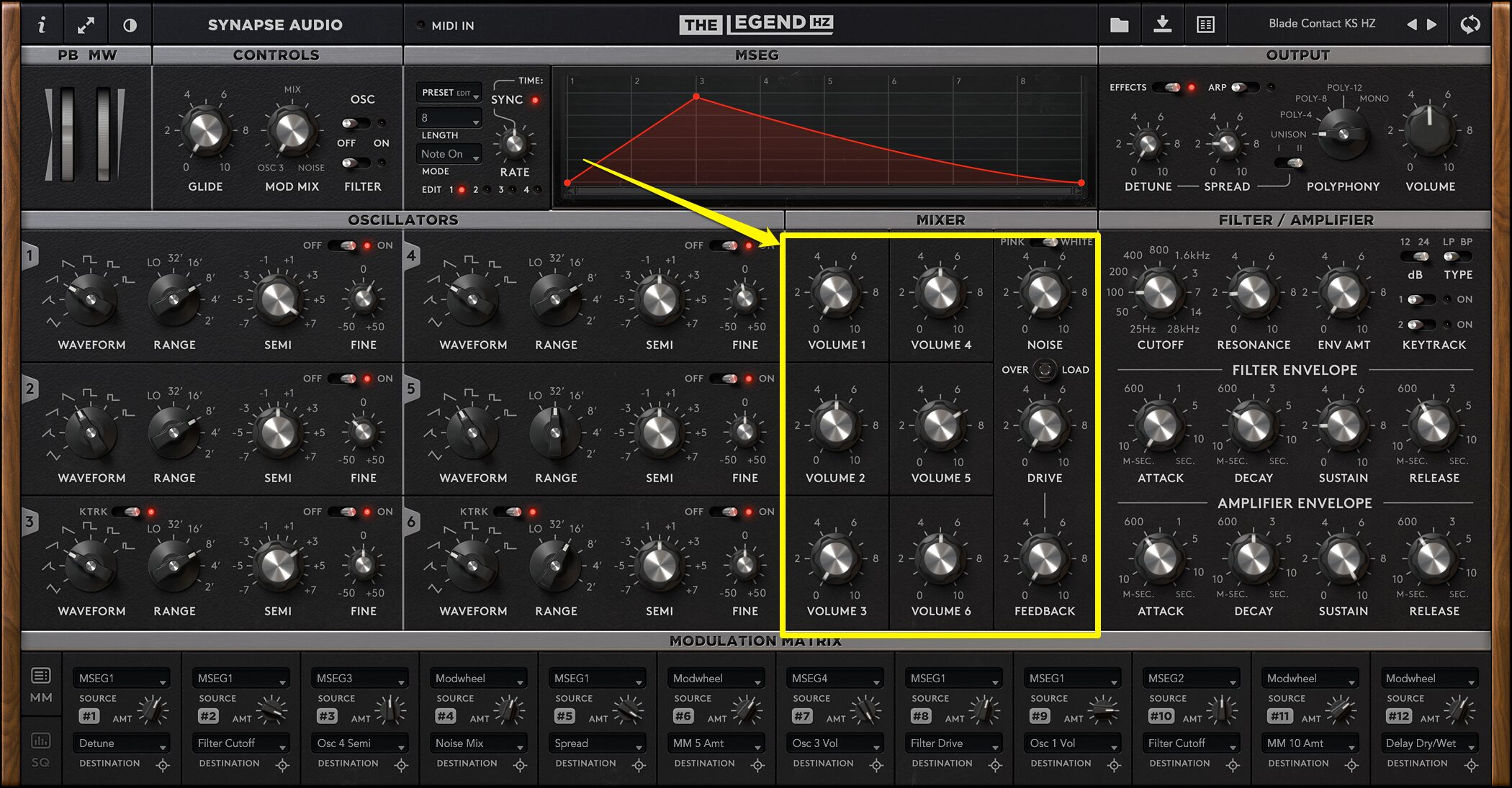Click the Osc 4 Semi destination crosshair
Image resolution: width=1512 pixels, height=788 pixels.
pos(401,765)
